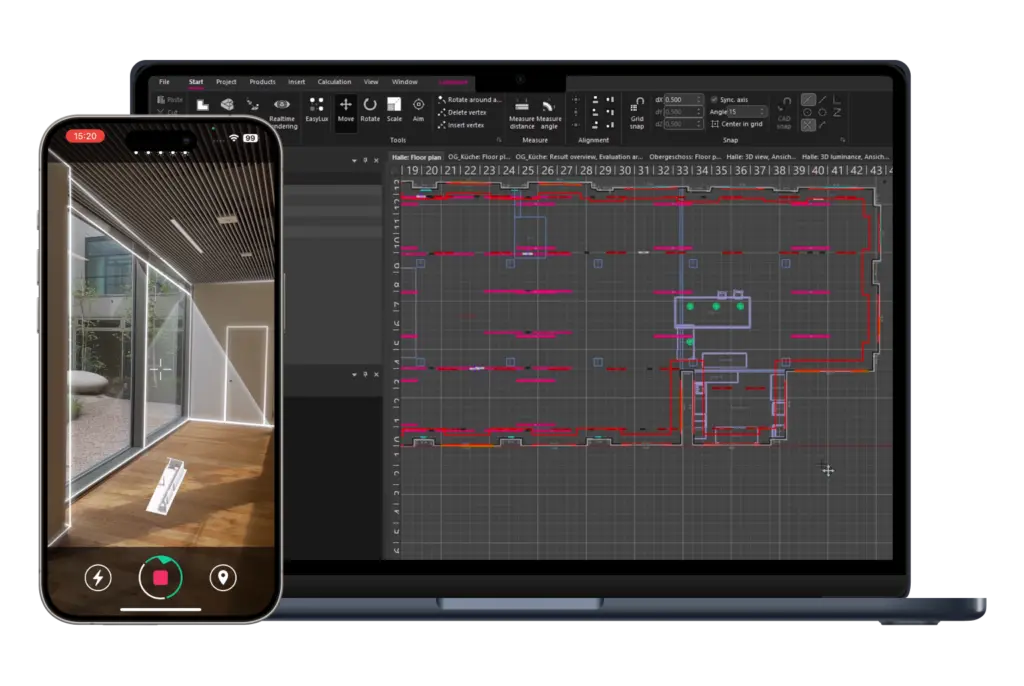Activate the Scale tool
The image size is (1024, 686).
point(395,105)
